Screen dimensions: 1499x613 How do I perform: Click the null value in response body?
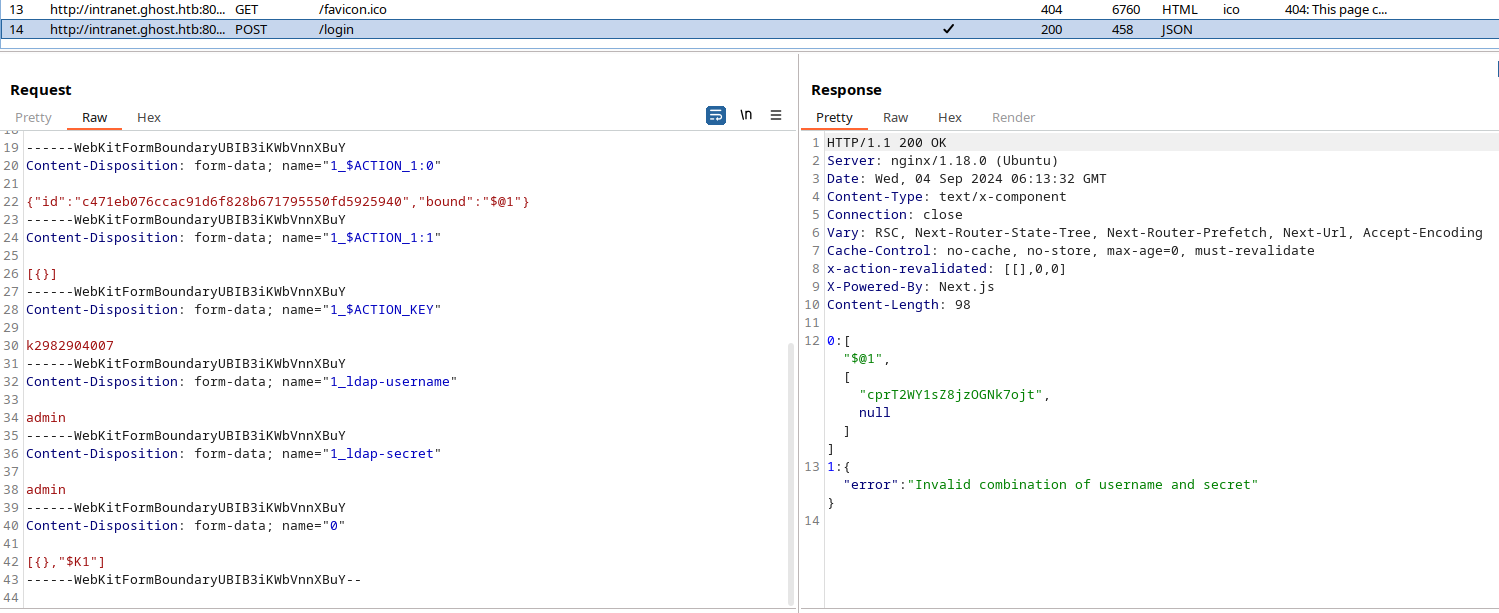tap(875, 413)
